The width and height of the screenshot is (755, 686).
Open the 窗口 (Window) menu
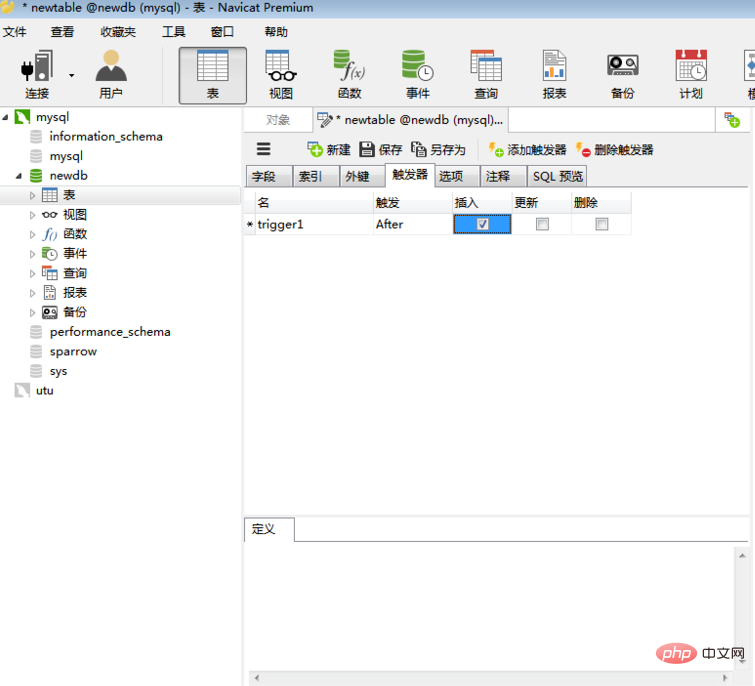[x=222, y=32]
